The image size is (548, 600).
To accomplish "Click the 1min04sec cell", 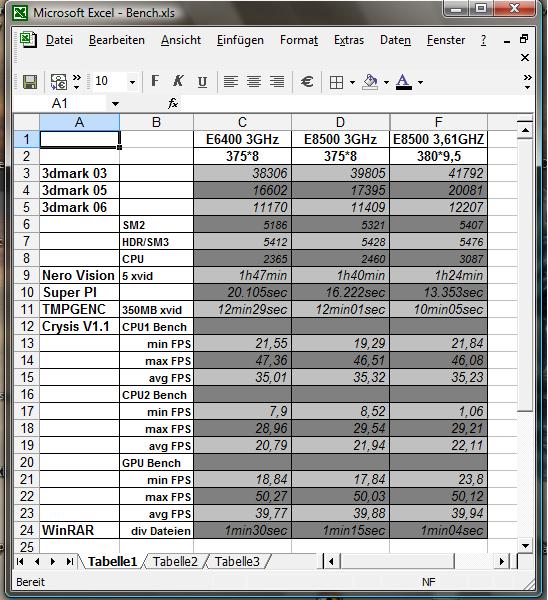I will click(439, 530).
